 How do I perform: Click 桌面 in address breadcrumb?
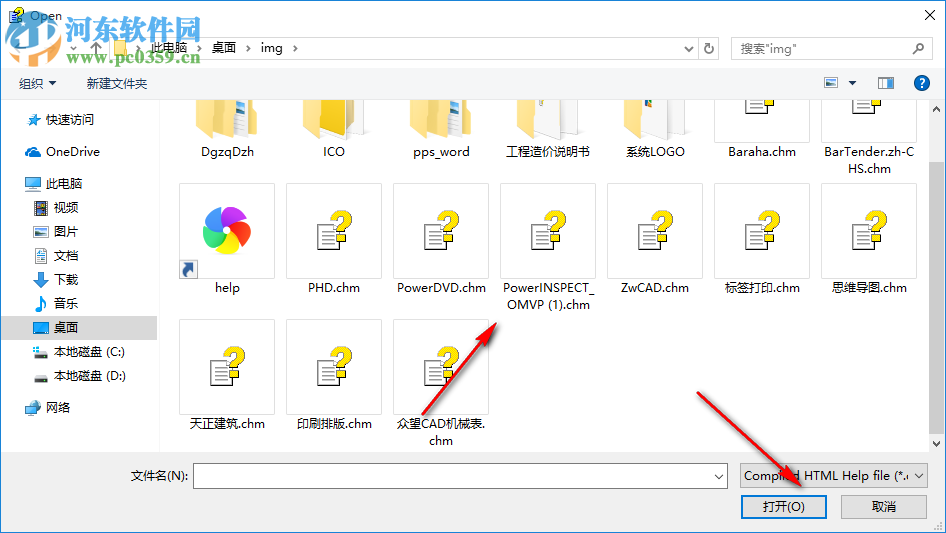click(224, 48)
